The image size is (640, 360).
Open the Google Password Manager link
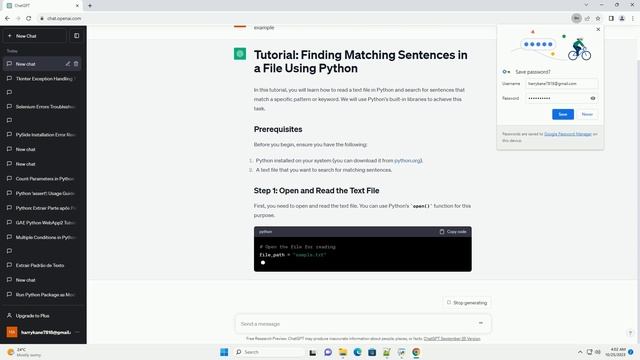[568, 134]
